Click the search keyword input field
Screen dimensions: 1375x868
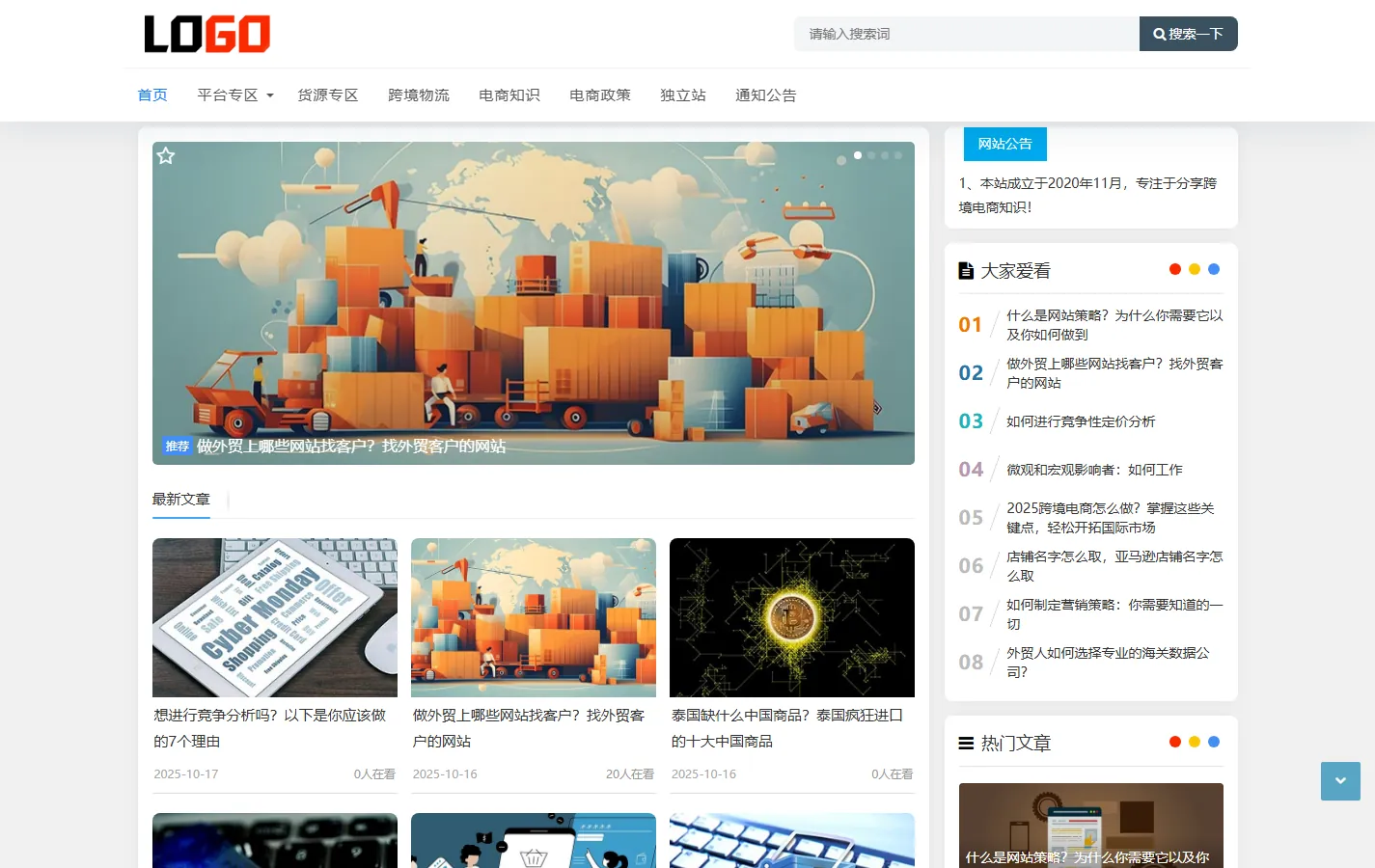coord(967,34)
